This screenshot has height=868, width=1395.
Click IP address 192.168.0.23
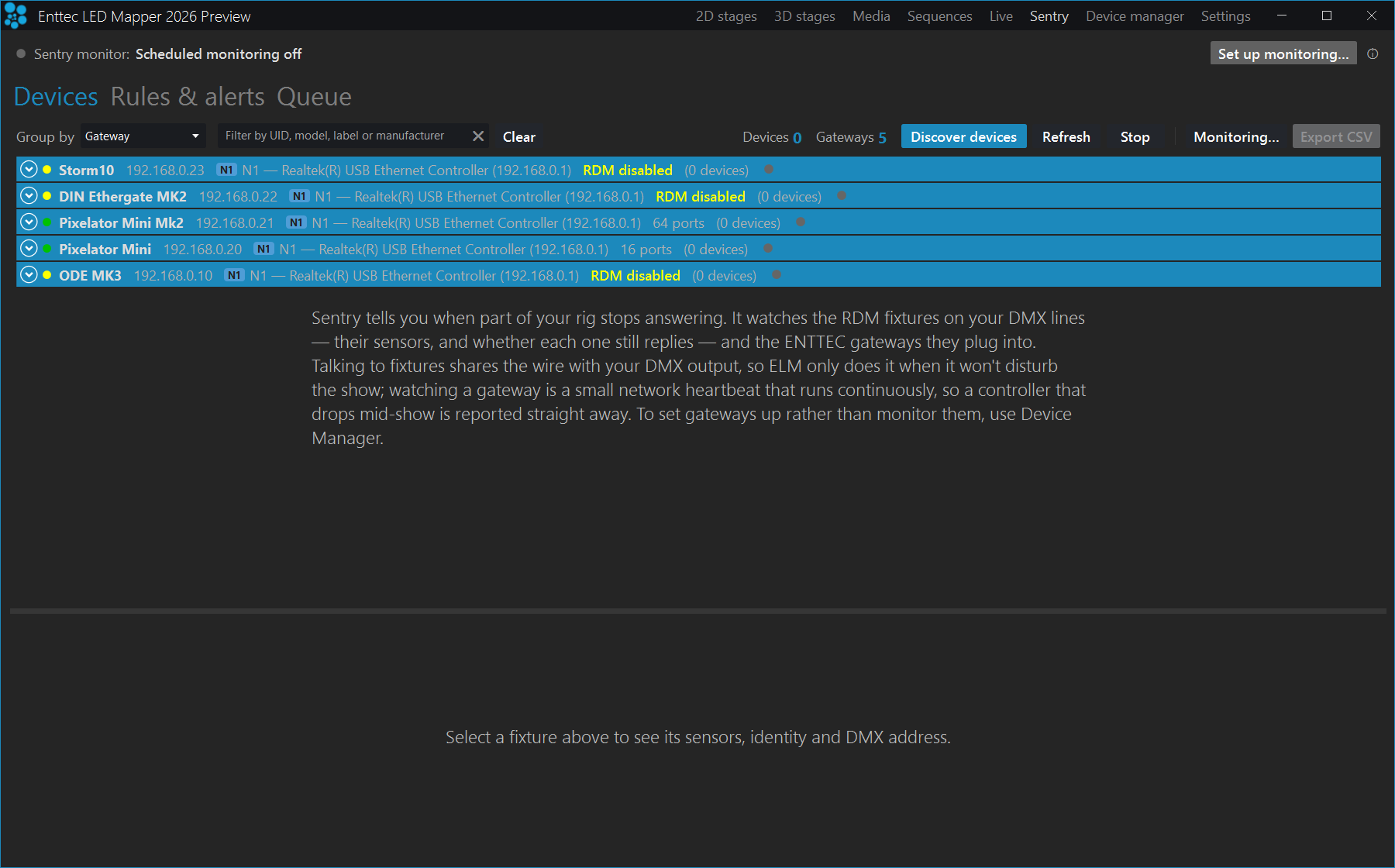tap(165, 170)
